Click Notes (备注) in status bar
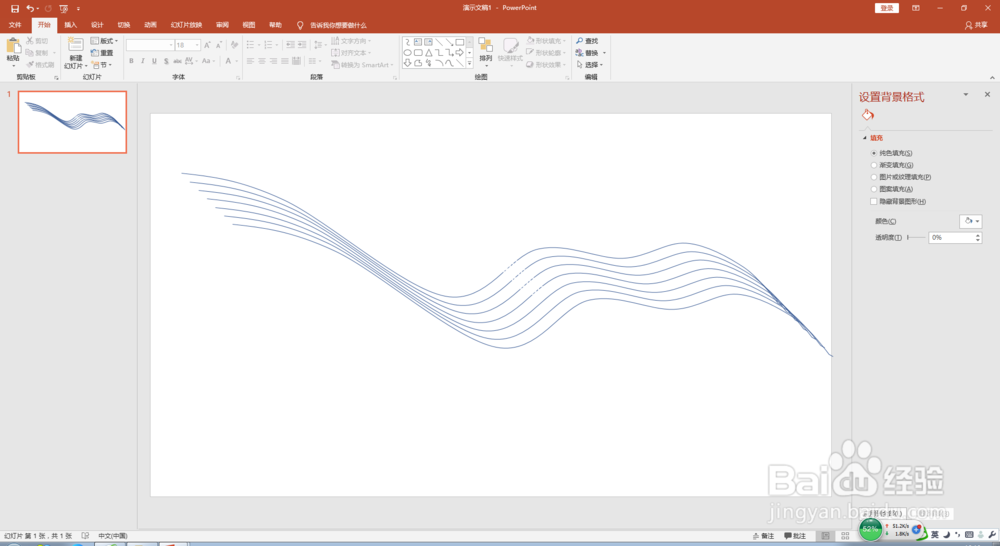The height and width of the screenshot is (546, 1000). 763,536
